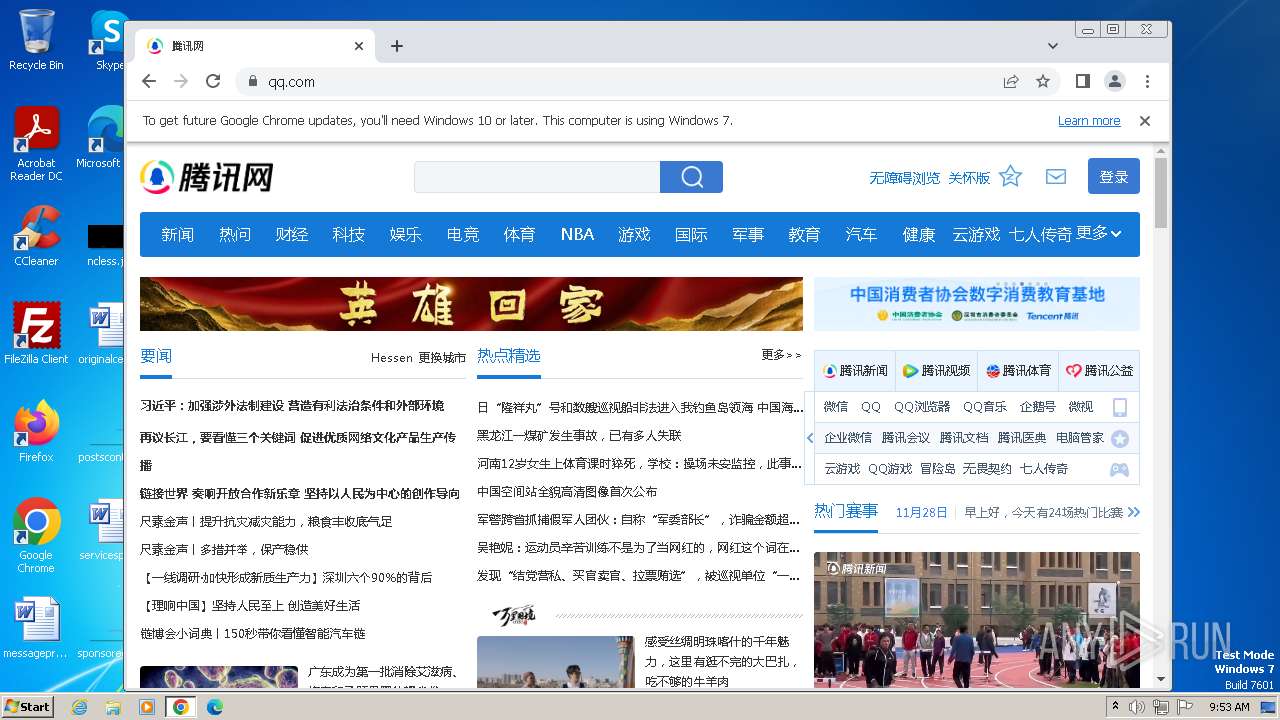Open the 汽车 nav item

pyautogui.click(x=861, y=234)
